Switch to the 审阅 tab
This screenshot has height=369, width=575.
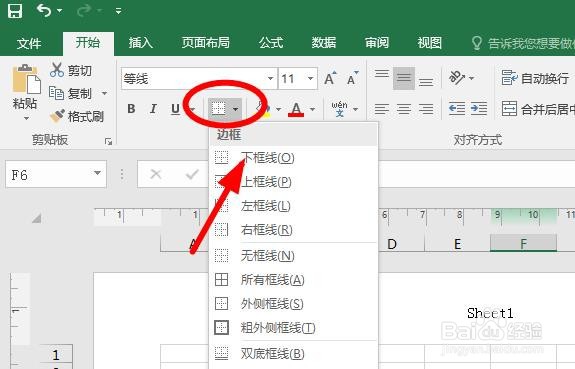tap(377, 43)
